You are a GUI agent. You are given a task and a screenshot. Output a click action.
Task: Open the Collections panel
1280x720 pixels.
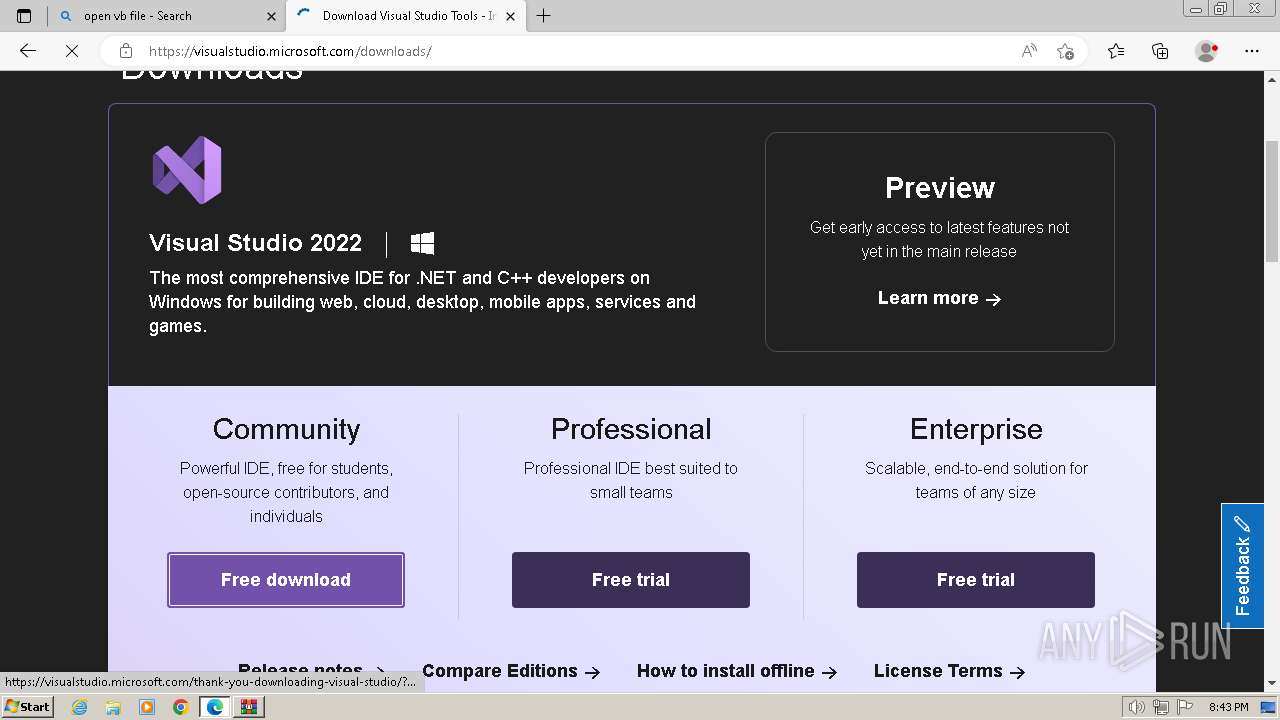coord(1160,51)
